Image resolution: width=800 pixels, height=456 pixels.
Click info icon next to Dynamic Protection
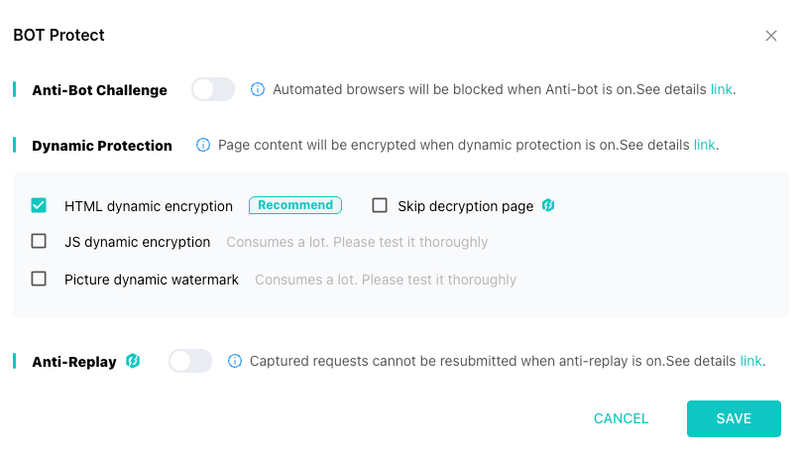coord(203,145)
